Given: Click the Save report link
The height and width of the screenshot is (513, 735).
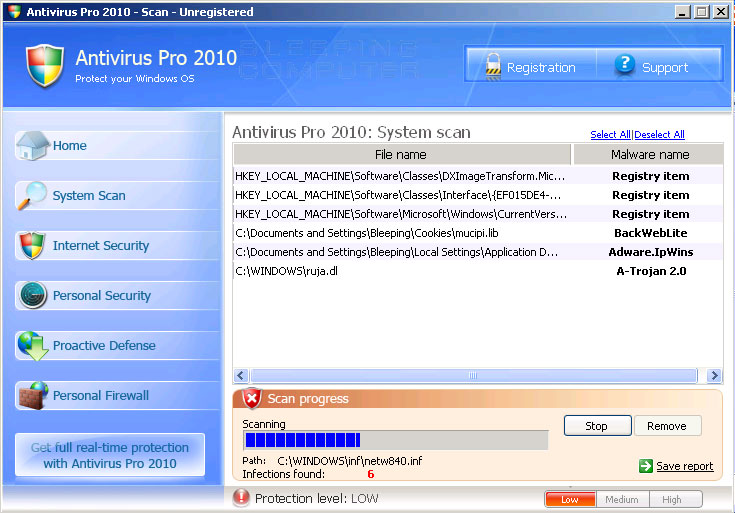Looking at the screenshot, I should click(684, 466).
